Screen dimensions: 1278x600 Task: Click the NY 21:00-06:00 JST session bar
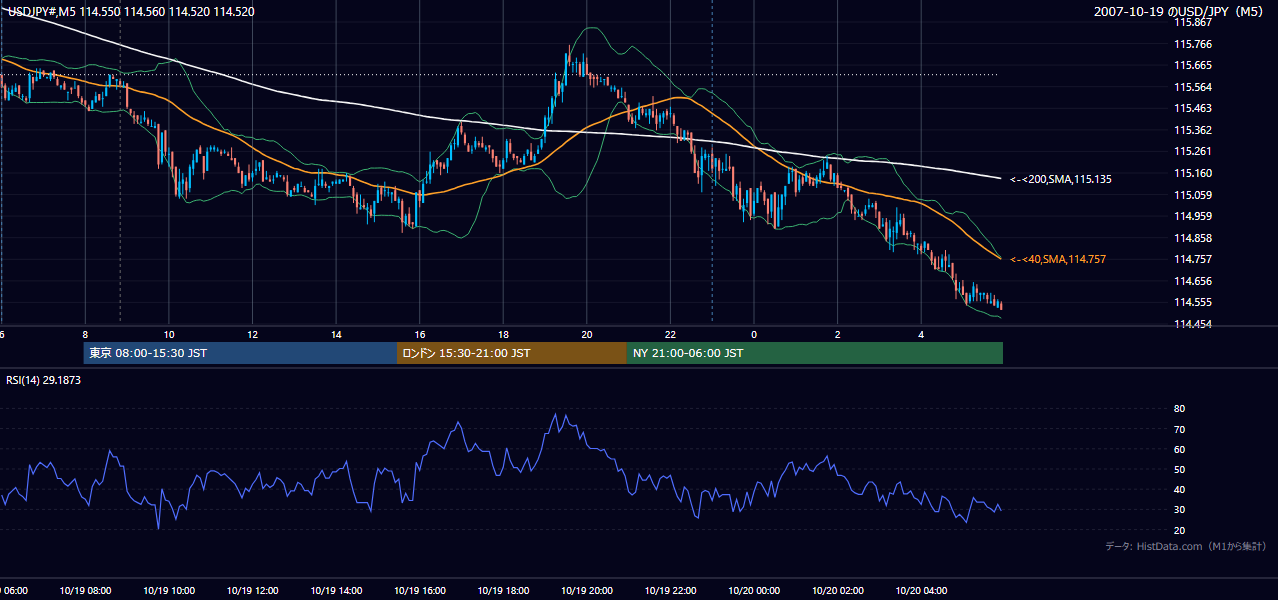click(x=815, y=353)
